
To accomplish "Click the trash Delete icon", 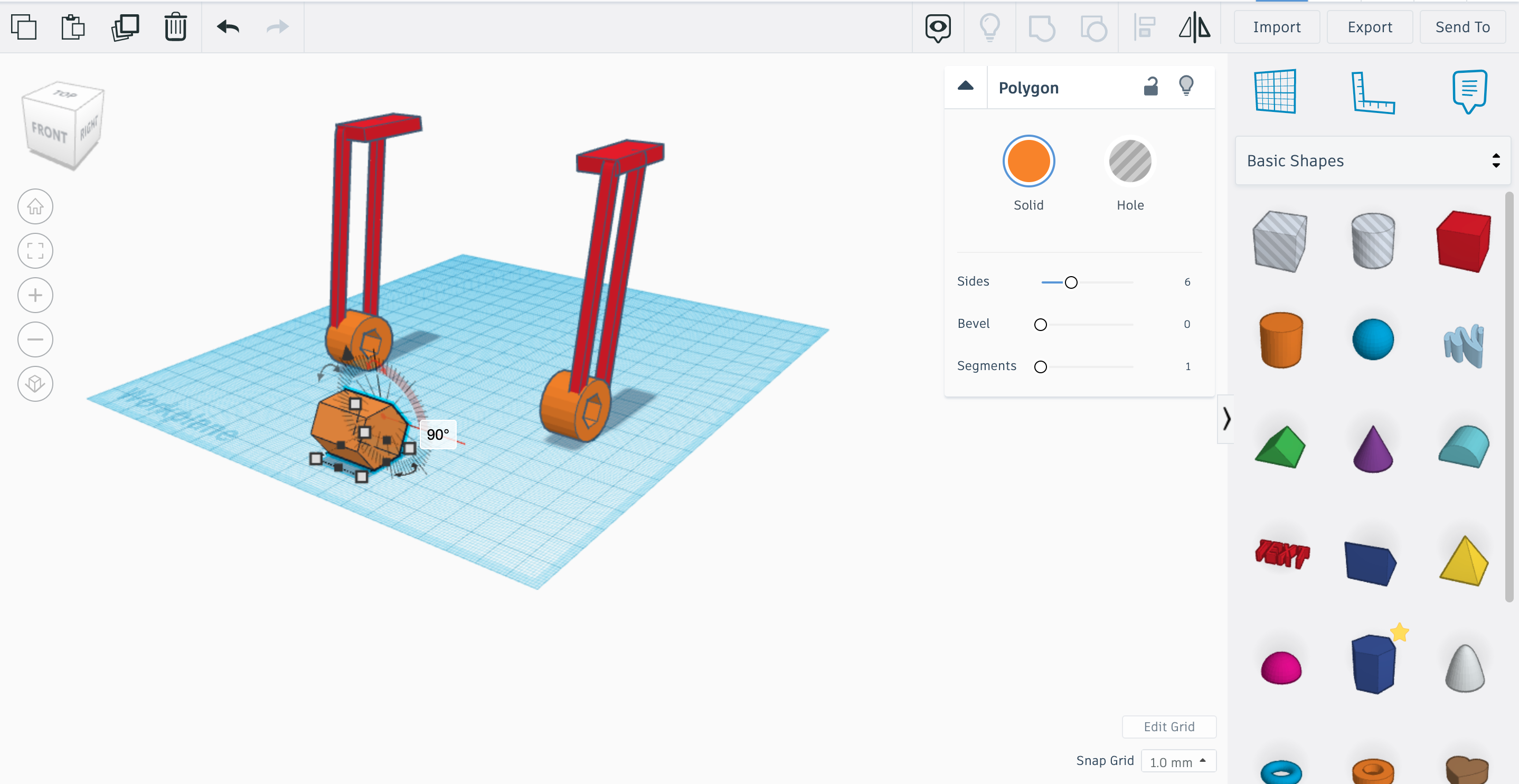I will point(175,27).
